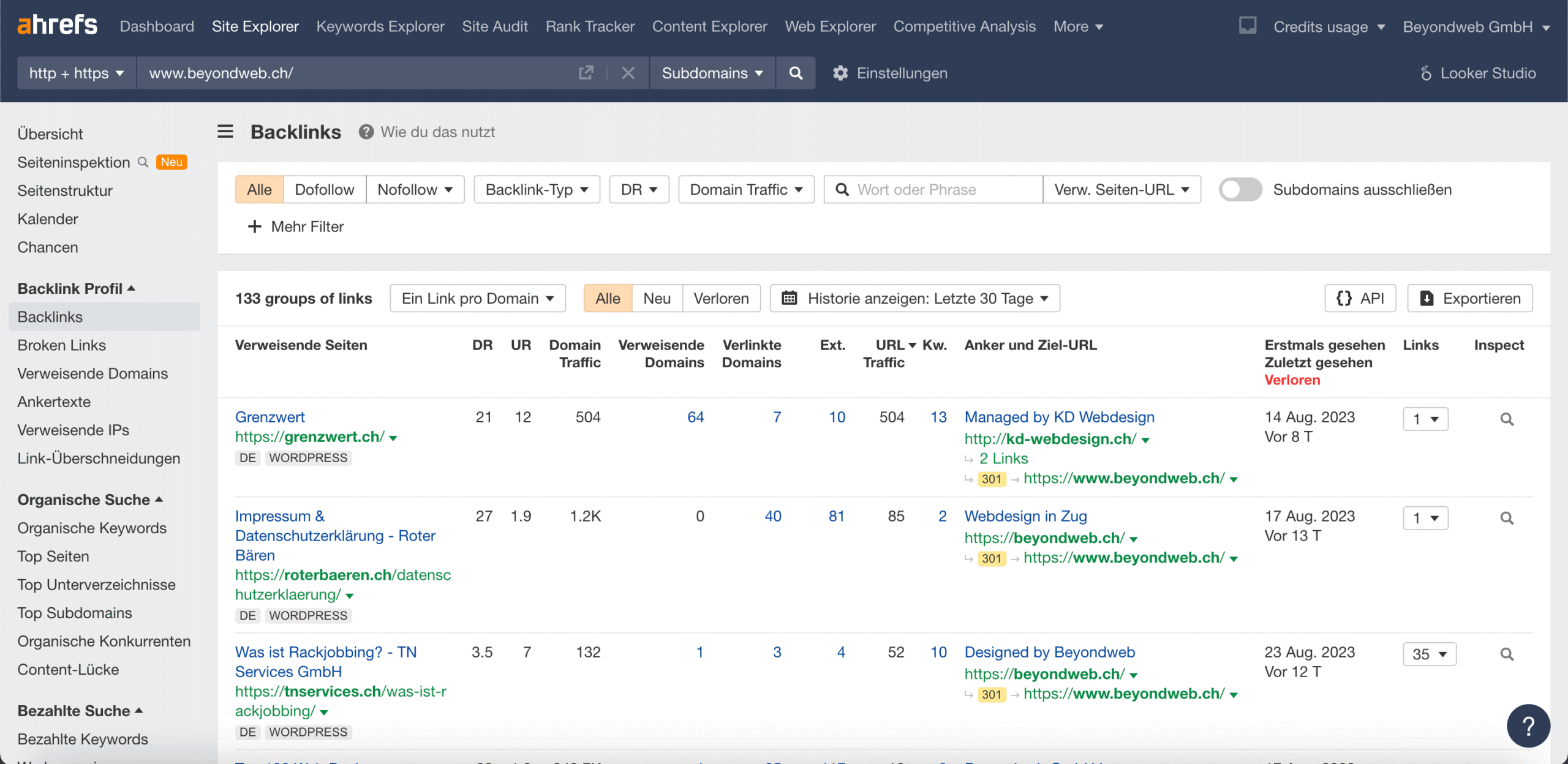Clear the URL field with X icon
This screenshot has width=1568, height=764.
[628, 73]
